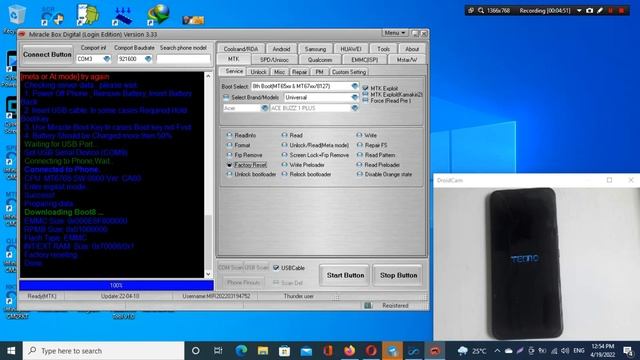The width and height of the screenshot is (640, 360).
Task: Open the ACE BUZZ 1 PLUS model dropdown
Action: 355,108
